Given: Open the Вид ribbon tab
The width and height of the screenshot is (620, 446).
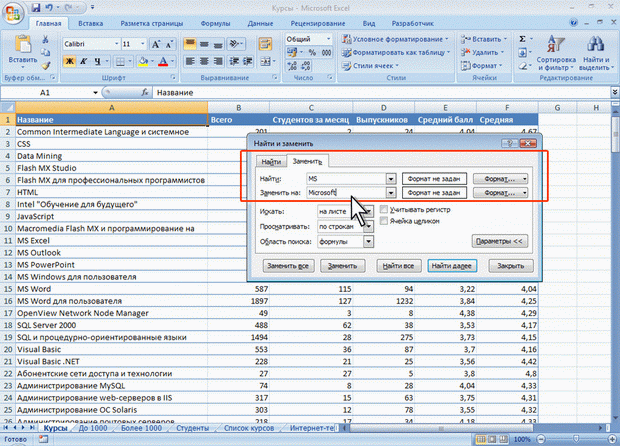Looking at the screenshot, I should 369,23.
